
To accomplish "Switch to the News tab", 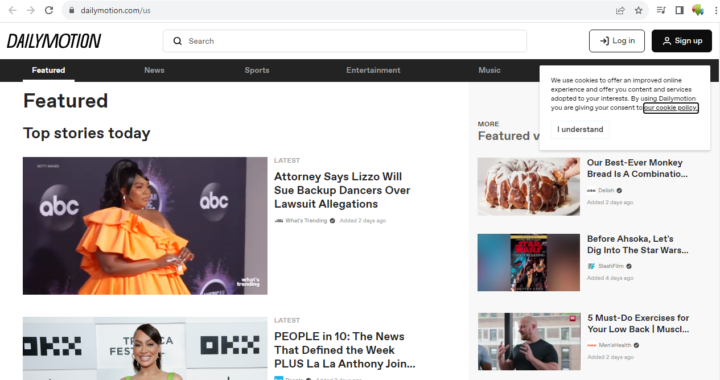I will click(x=154, y=70).
